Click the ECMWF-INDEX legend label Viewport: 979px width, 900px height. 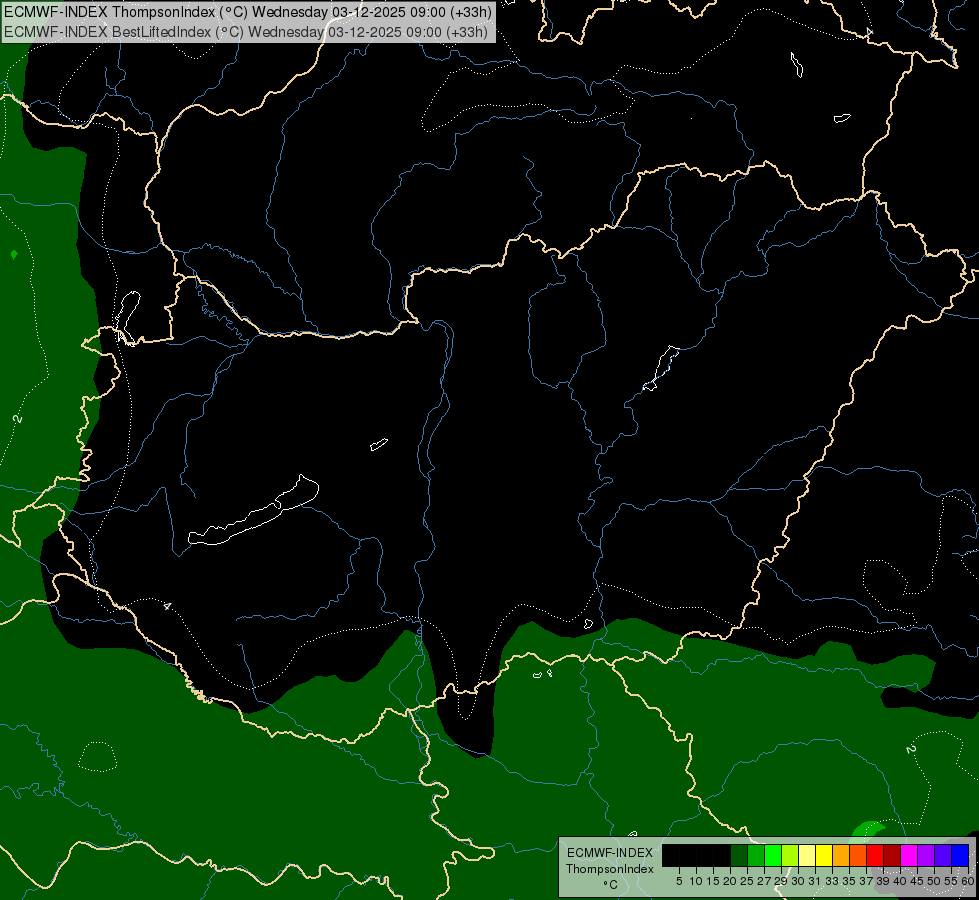coord(610,853)
